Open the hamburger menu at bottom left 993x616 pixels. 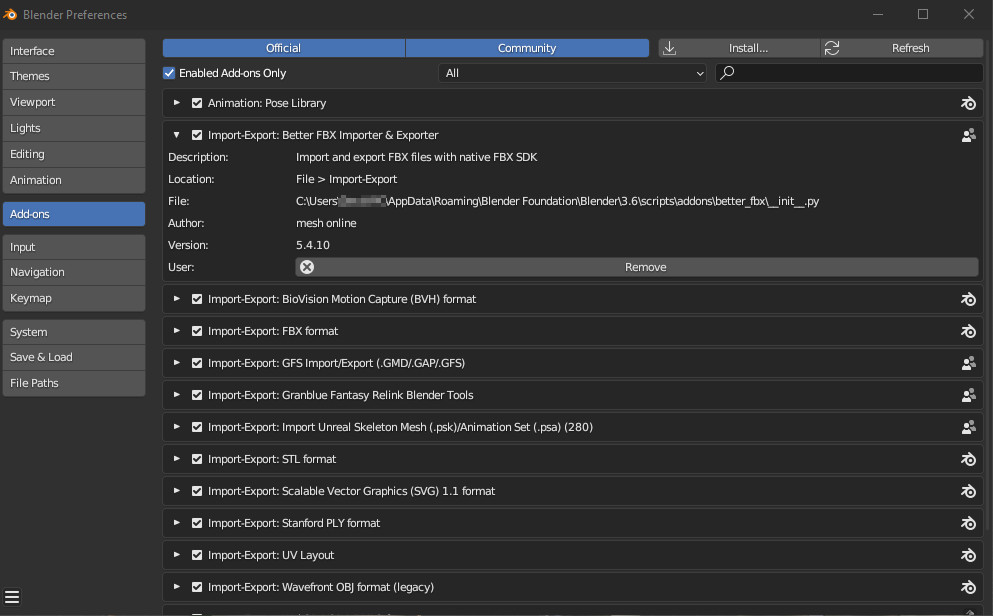[x=12, y=598]
